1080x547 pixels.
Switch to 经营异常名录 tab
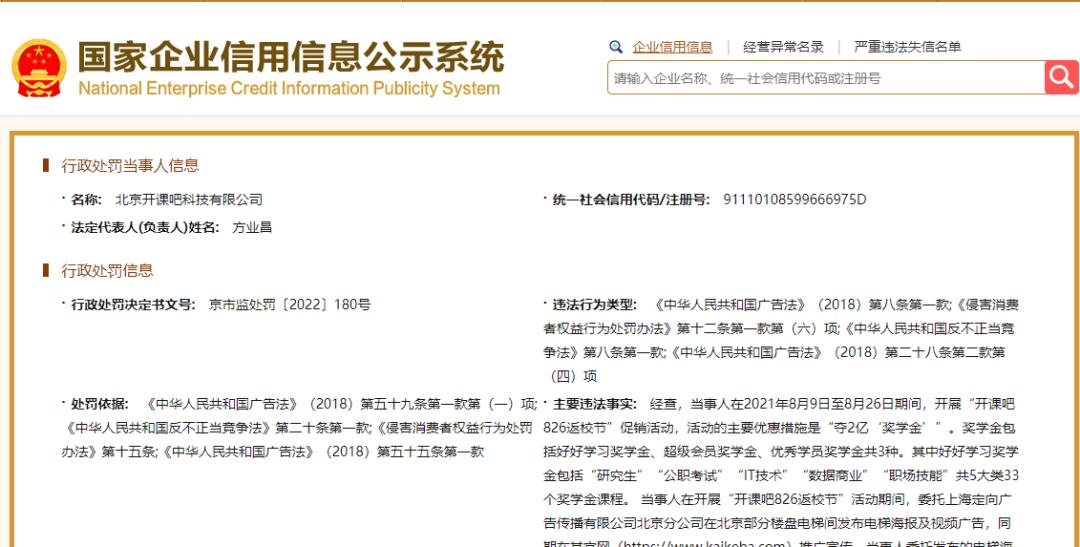(783, 47)
